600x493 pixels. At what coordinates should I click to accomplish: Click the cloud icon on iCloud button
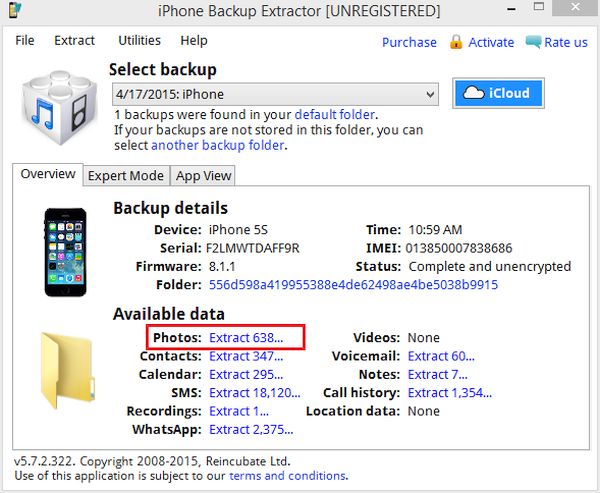click(473, 93)
